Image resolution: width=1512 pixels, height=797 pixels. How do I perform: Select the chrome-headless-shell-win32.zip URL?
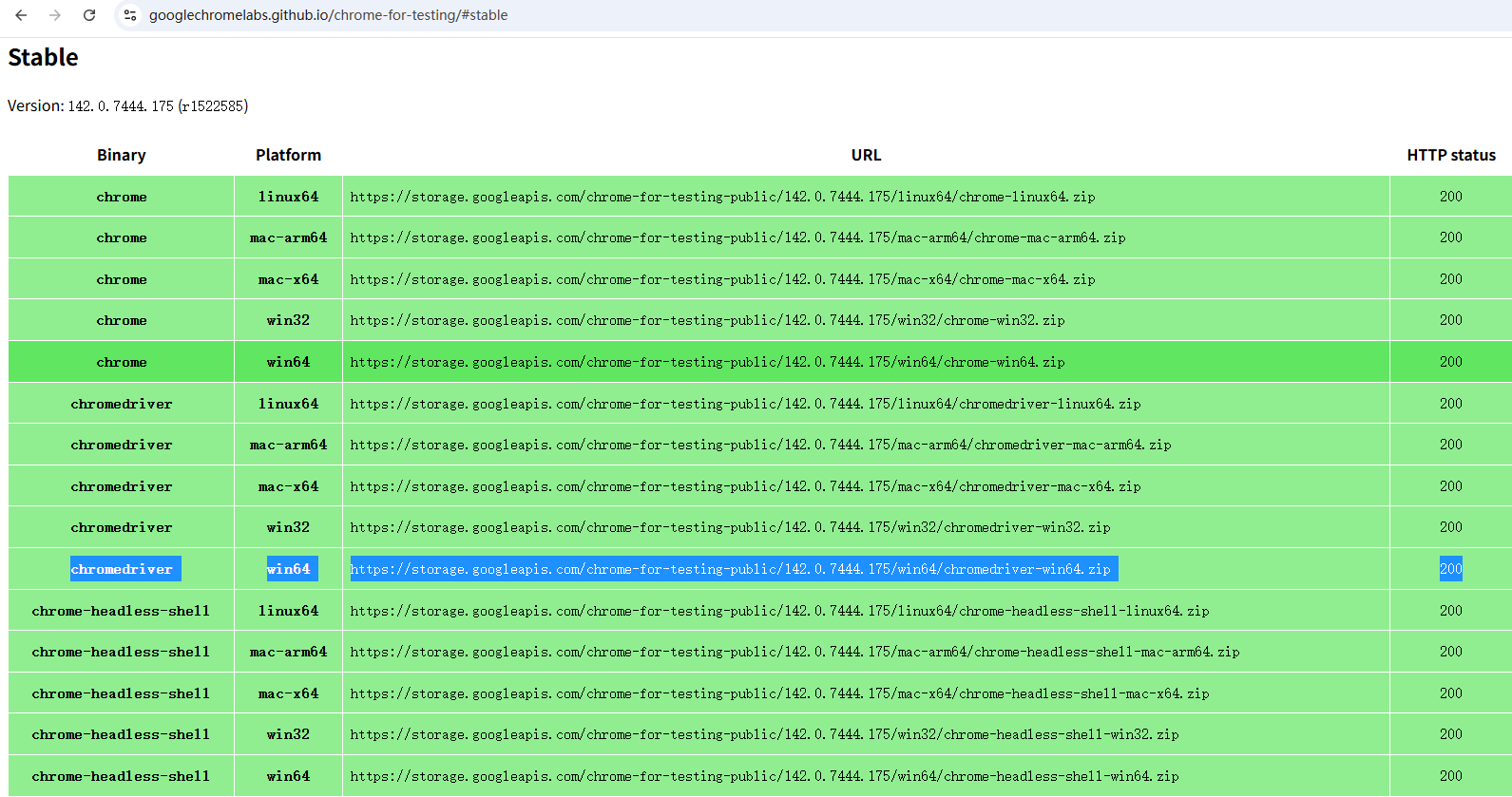pyautogui.click(x=764, y=734)
